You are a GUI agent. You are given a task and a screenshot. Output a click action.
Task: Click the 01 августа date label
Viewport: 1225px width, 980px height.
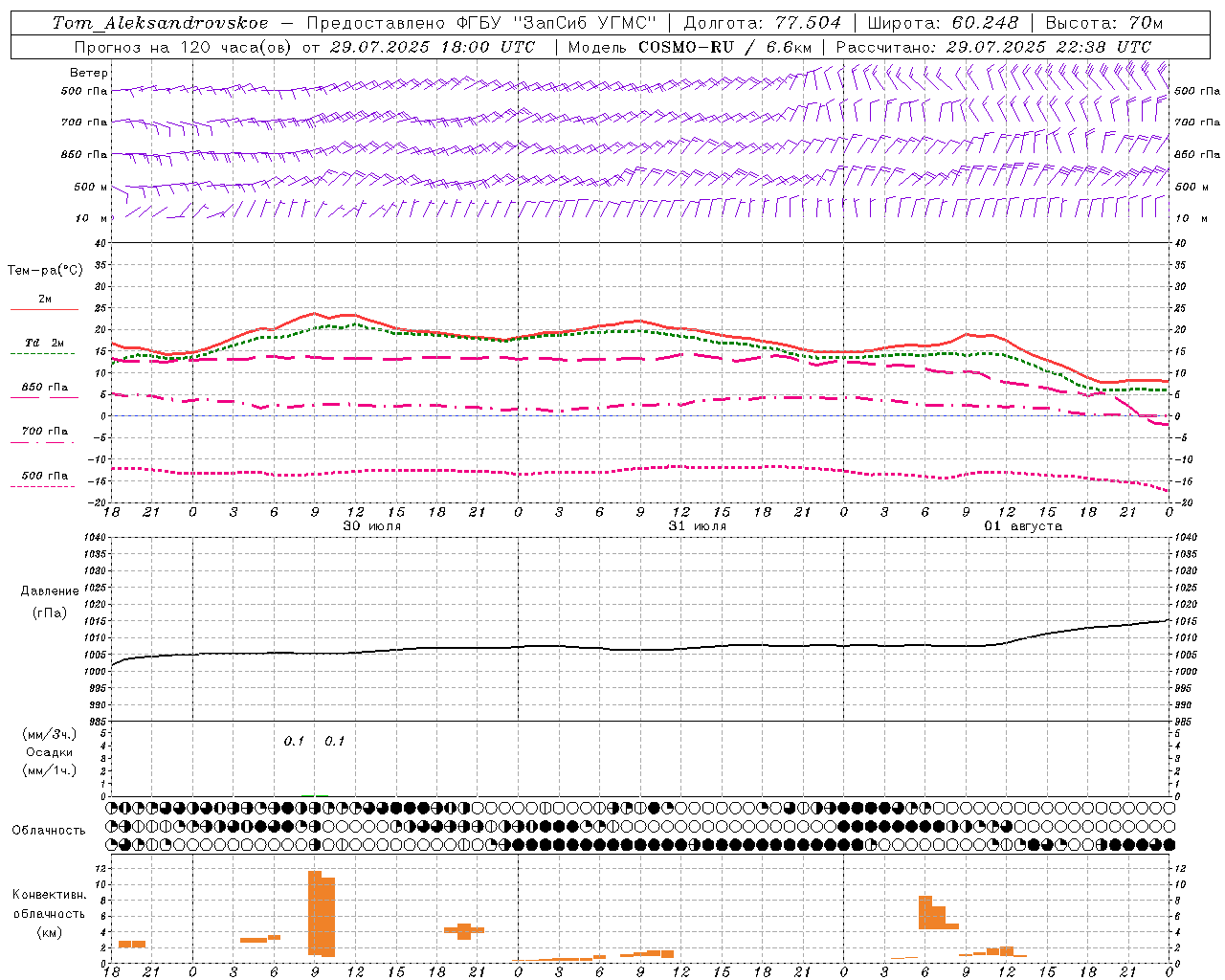tap(1023, 526)
